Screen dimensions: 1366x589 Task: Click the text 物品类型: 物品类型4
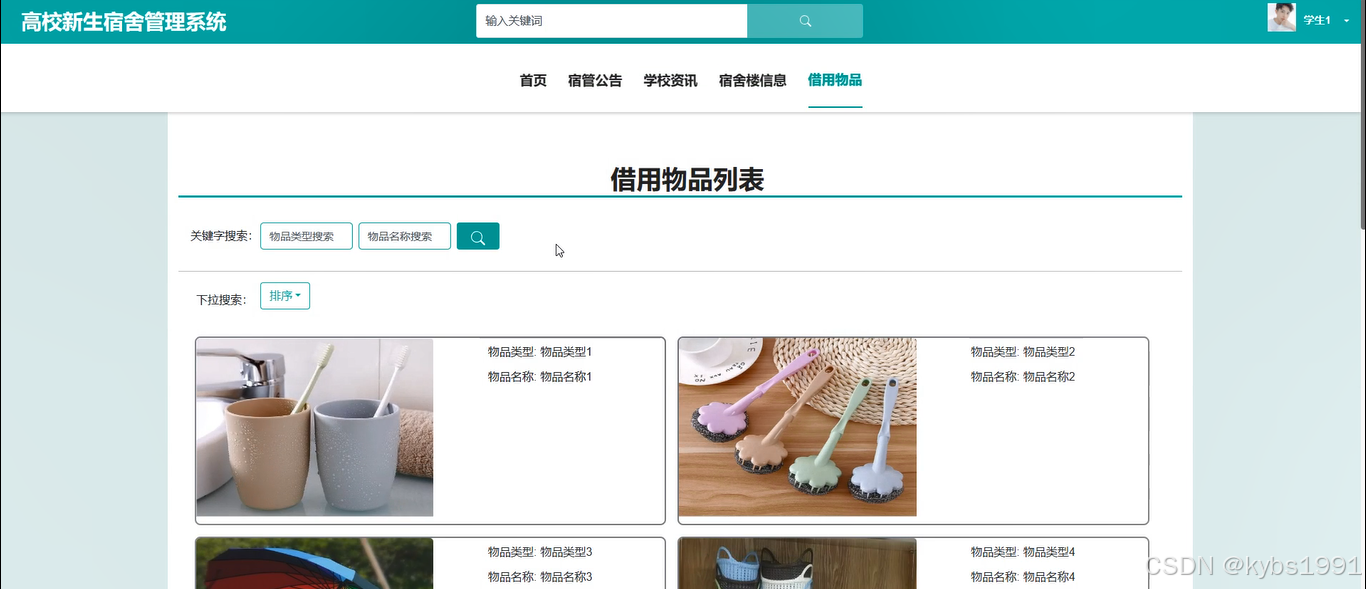click(x=1023, y=552)
